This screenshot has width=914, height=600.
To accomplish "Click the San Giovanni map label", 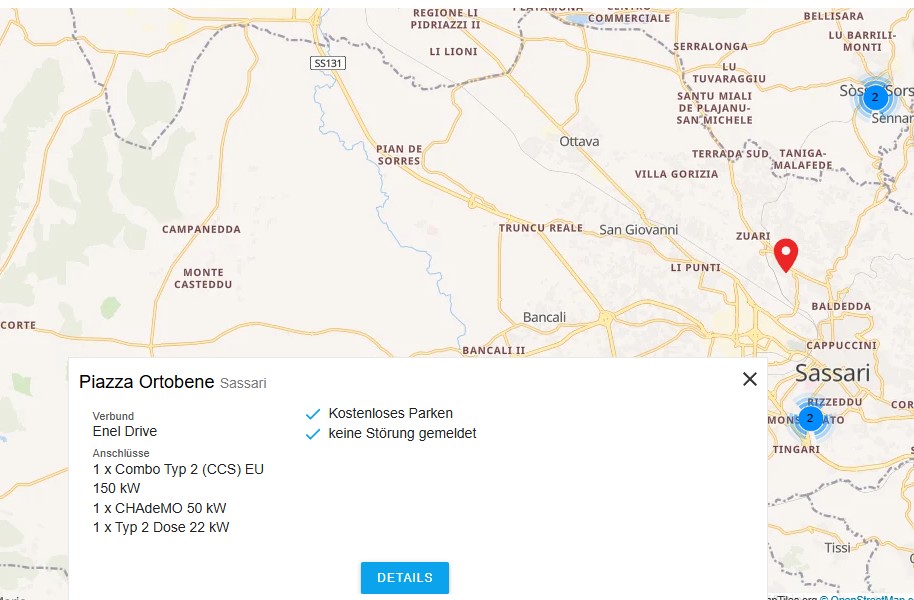I will pyautogui.click(x=638, y=230).
